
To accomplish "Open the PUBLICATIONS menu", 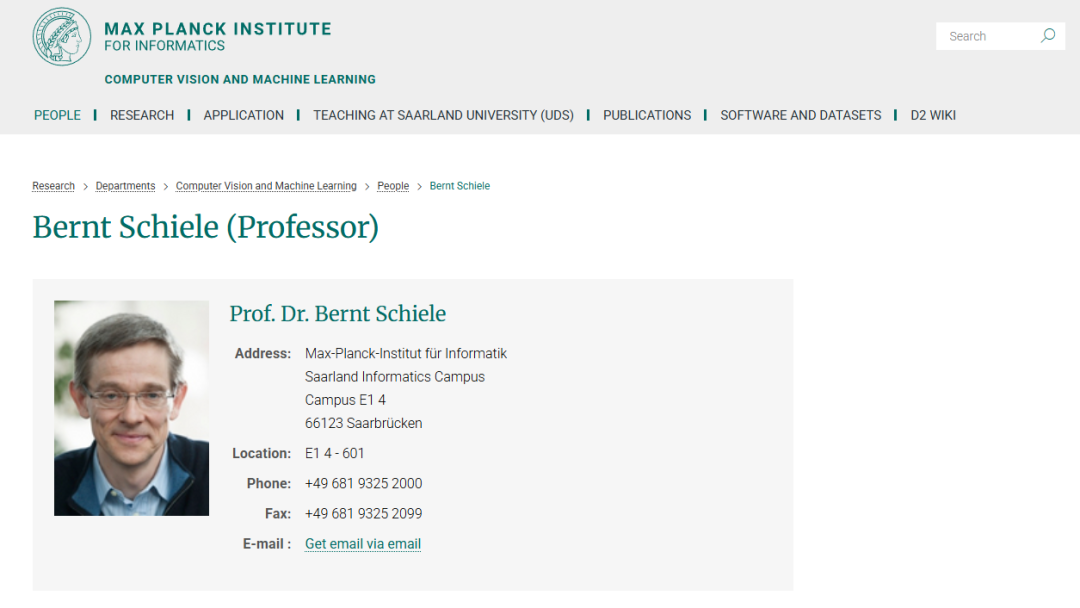I will [647, 115].
